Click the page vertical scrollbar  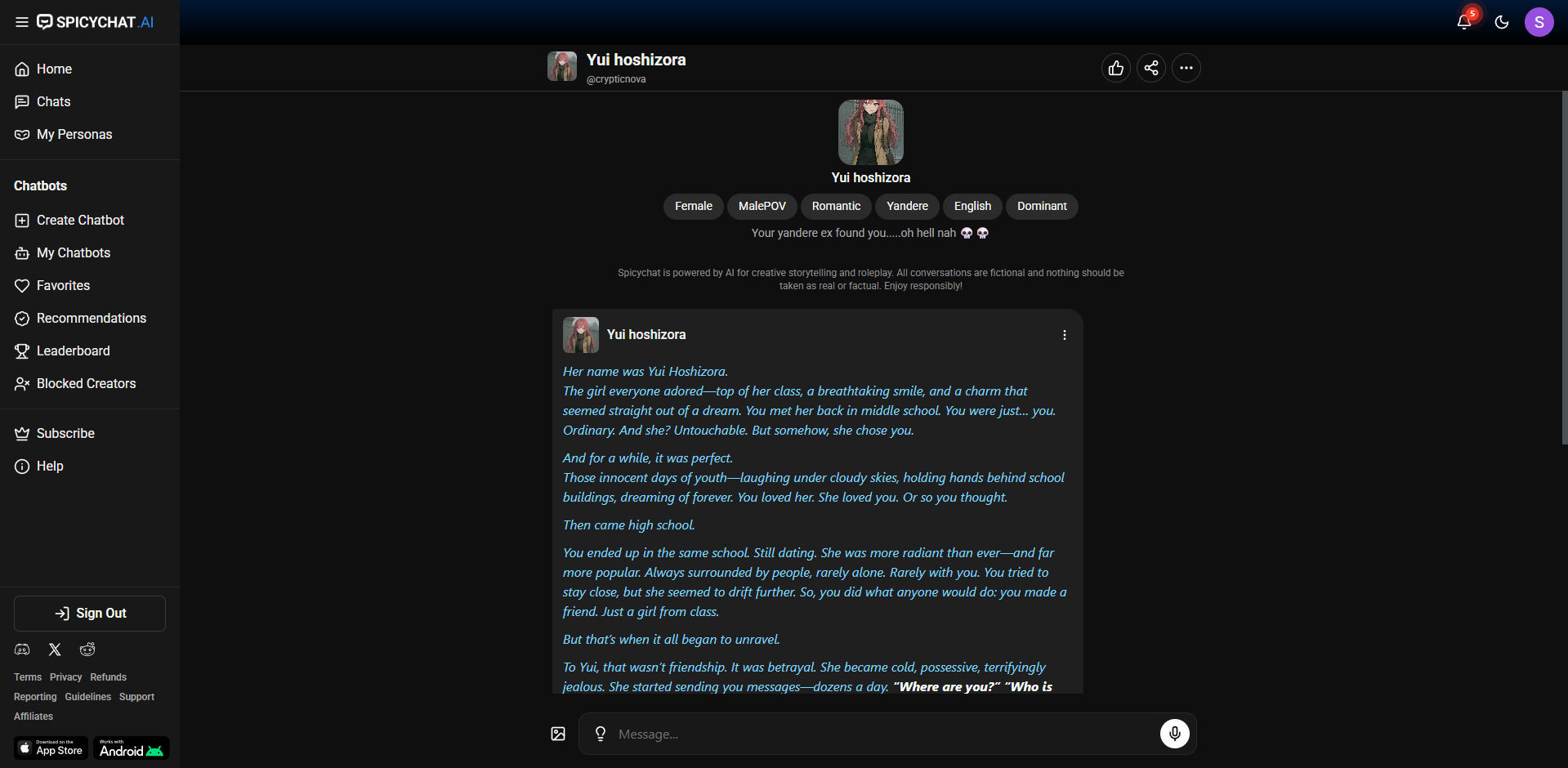click(x=1564, y=268)
